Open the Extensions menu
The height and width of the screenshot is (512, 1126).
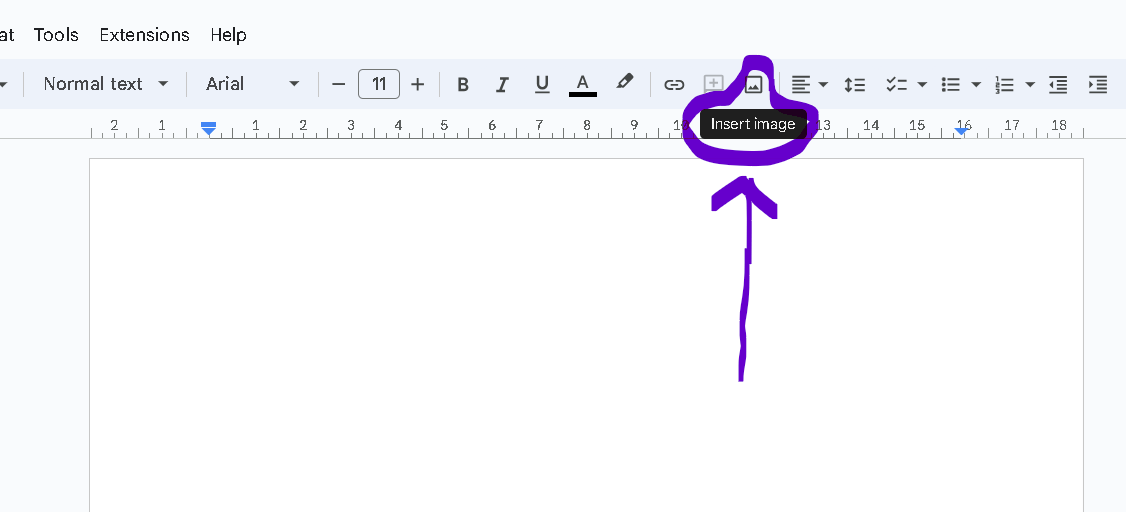click(x=144, y=35)
